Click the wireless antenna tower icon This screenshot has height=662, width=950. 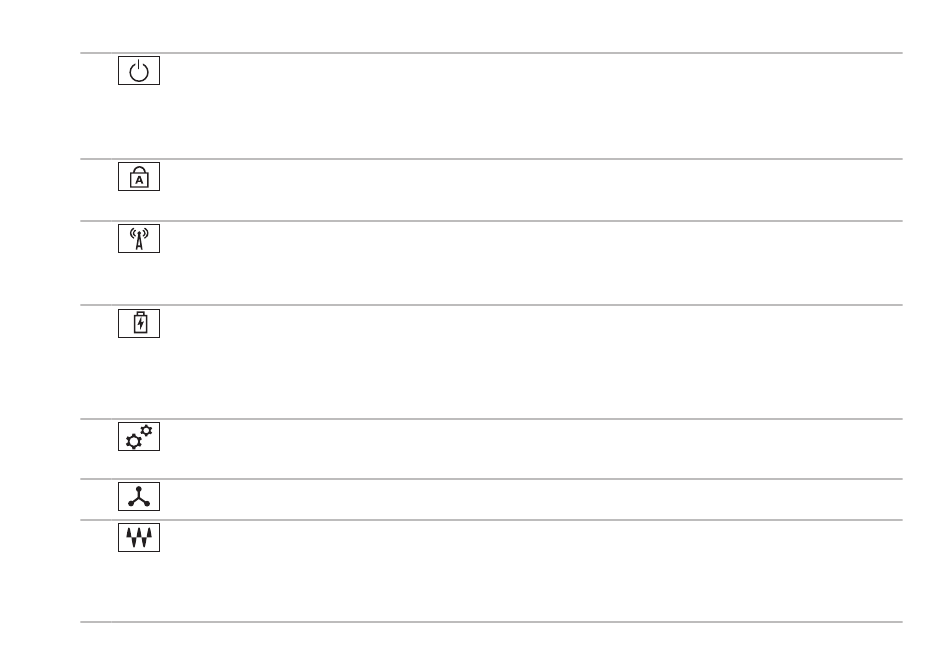[x=139, y=239]
